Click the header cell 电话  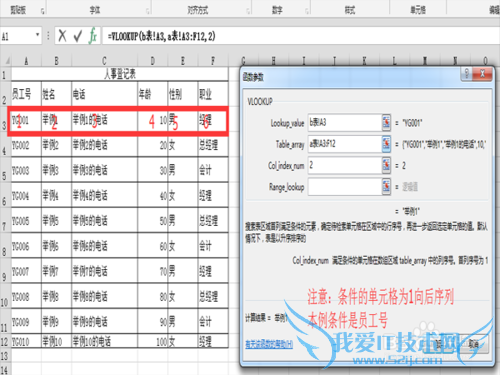[x=104, y=94]
